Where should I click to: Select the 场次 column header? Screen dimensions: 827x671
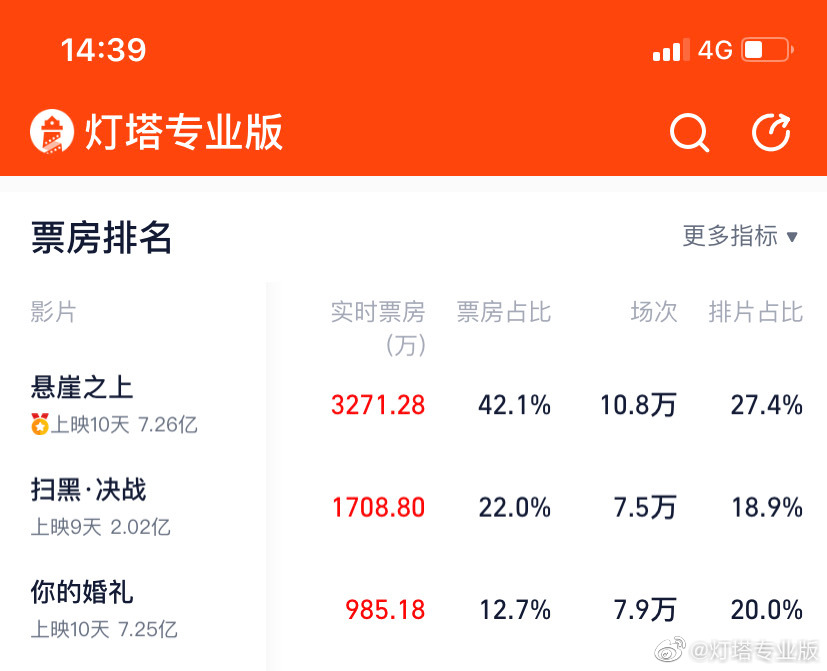point(654,312)
